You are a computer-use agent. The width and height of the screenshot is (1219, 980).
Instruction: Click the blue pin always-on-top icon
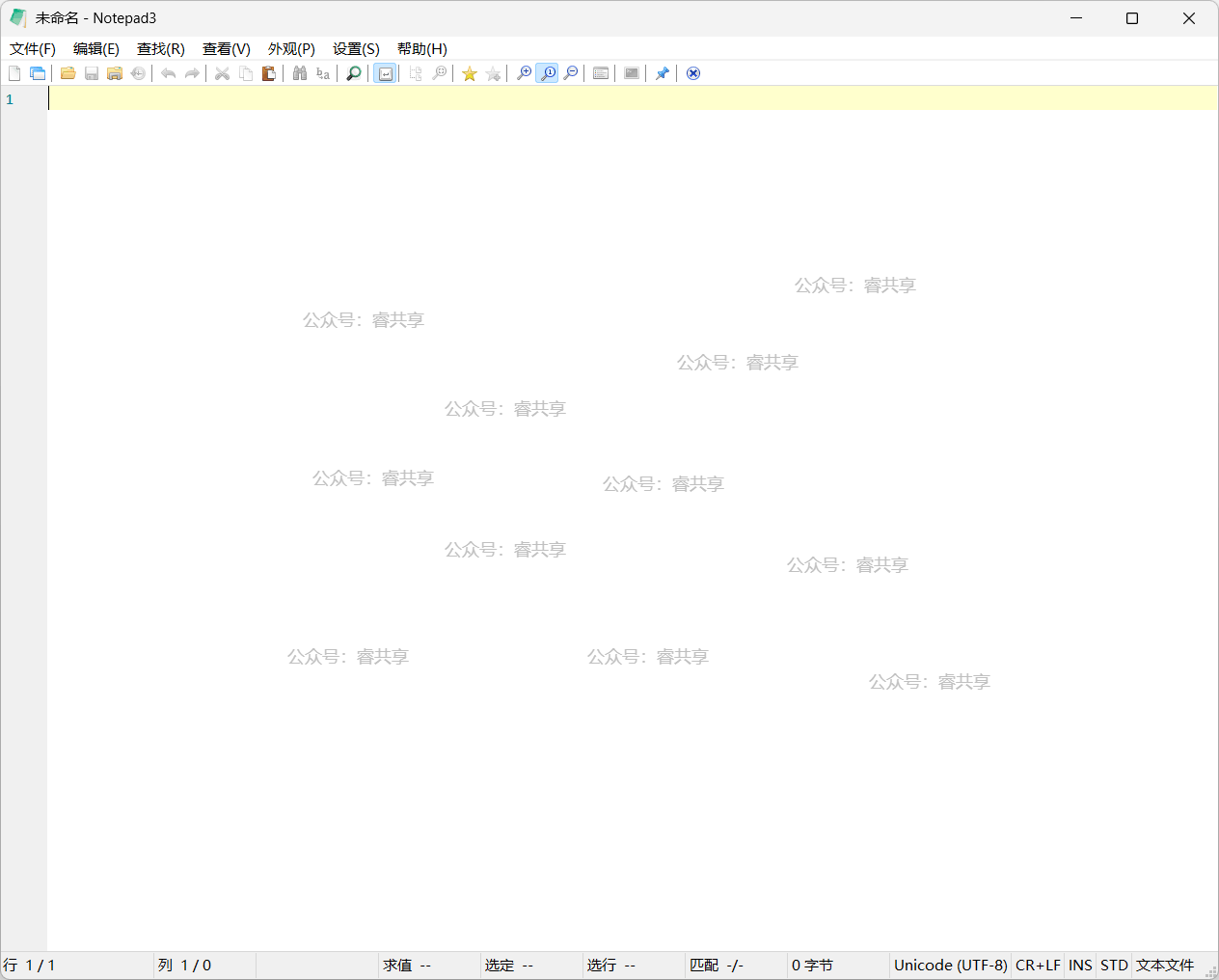tap(663, 73)
